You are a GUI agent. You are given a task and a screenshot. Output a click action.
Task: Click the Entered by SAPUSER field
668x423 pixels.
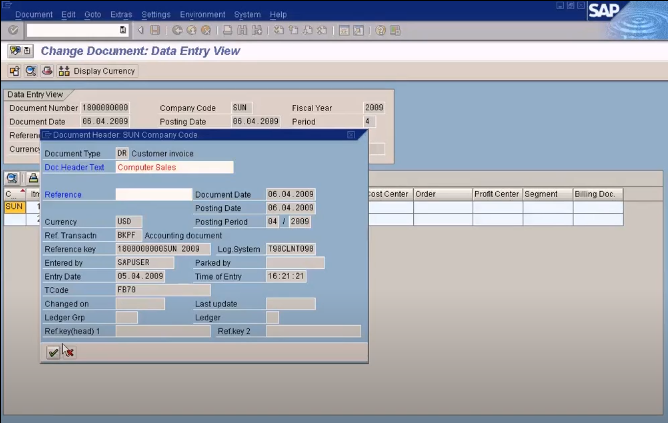click(145, 262)
